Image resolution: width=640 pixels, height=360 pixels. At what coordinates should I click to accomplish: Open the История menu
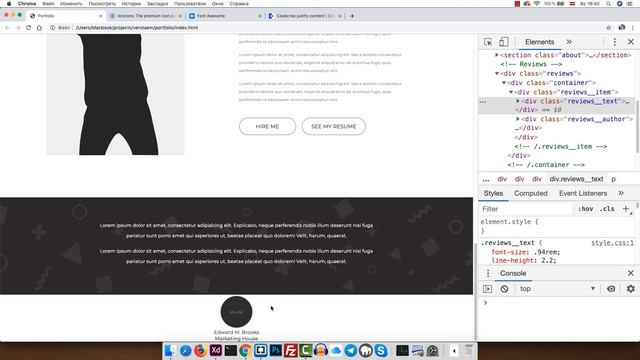131,4
